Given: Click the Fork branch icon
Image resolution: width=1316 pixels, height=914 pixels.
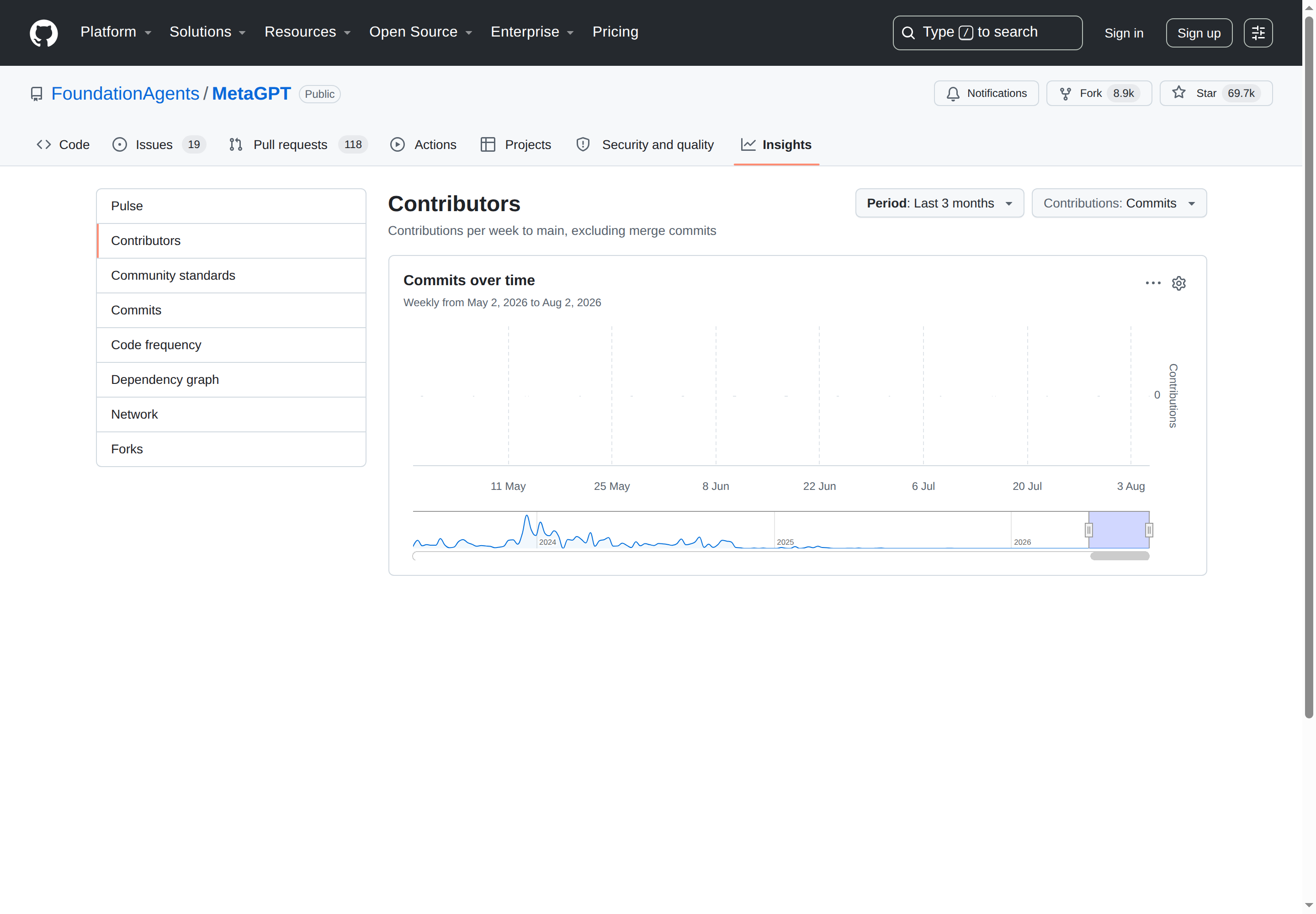Looking at the screenshot, I should pos(1065,93).
